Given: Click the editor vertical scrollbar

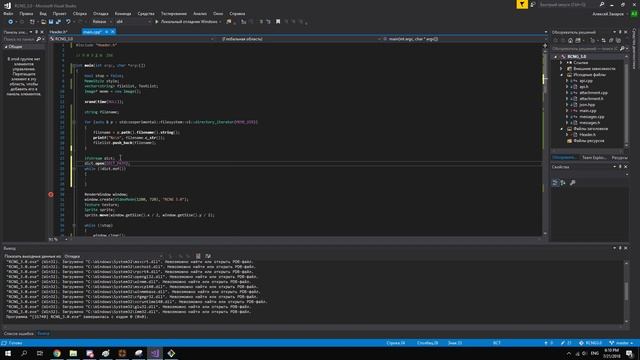Looking at the screenshot, I should coord(545,139).
